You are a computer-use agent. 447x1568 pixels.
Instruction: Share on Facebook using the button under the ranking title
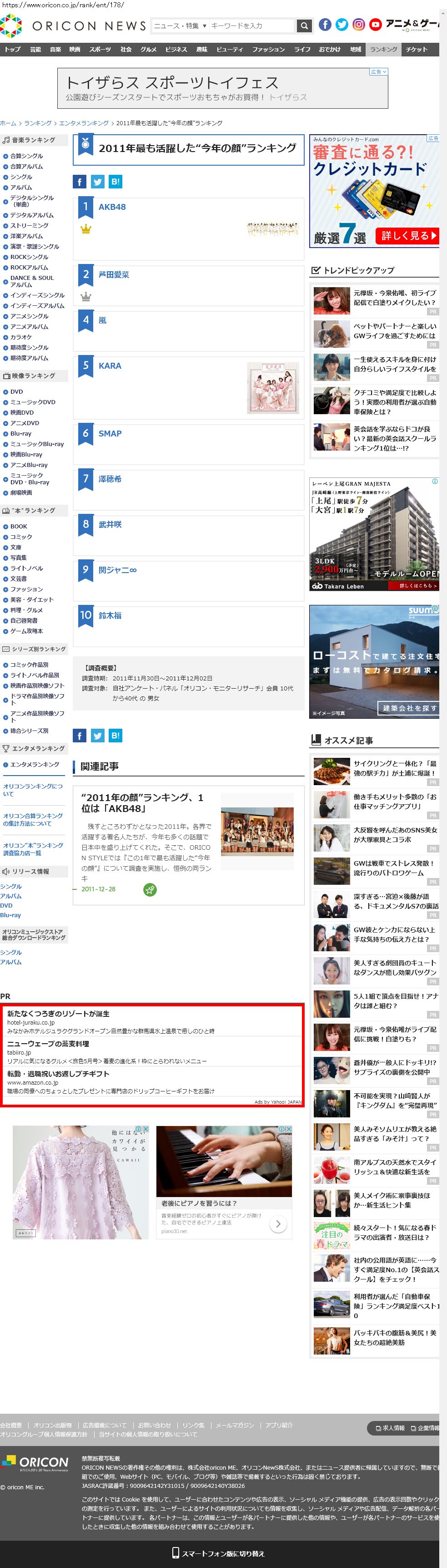pos(80,182)
